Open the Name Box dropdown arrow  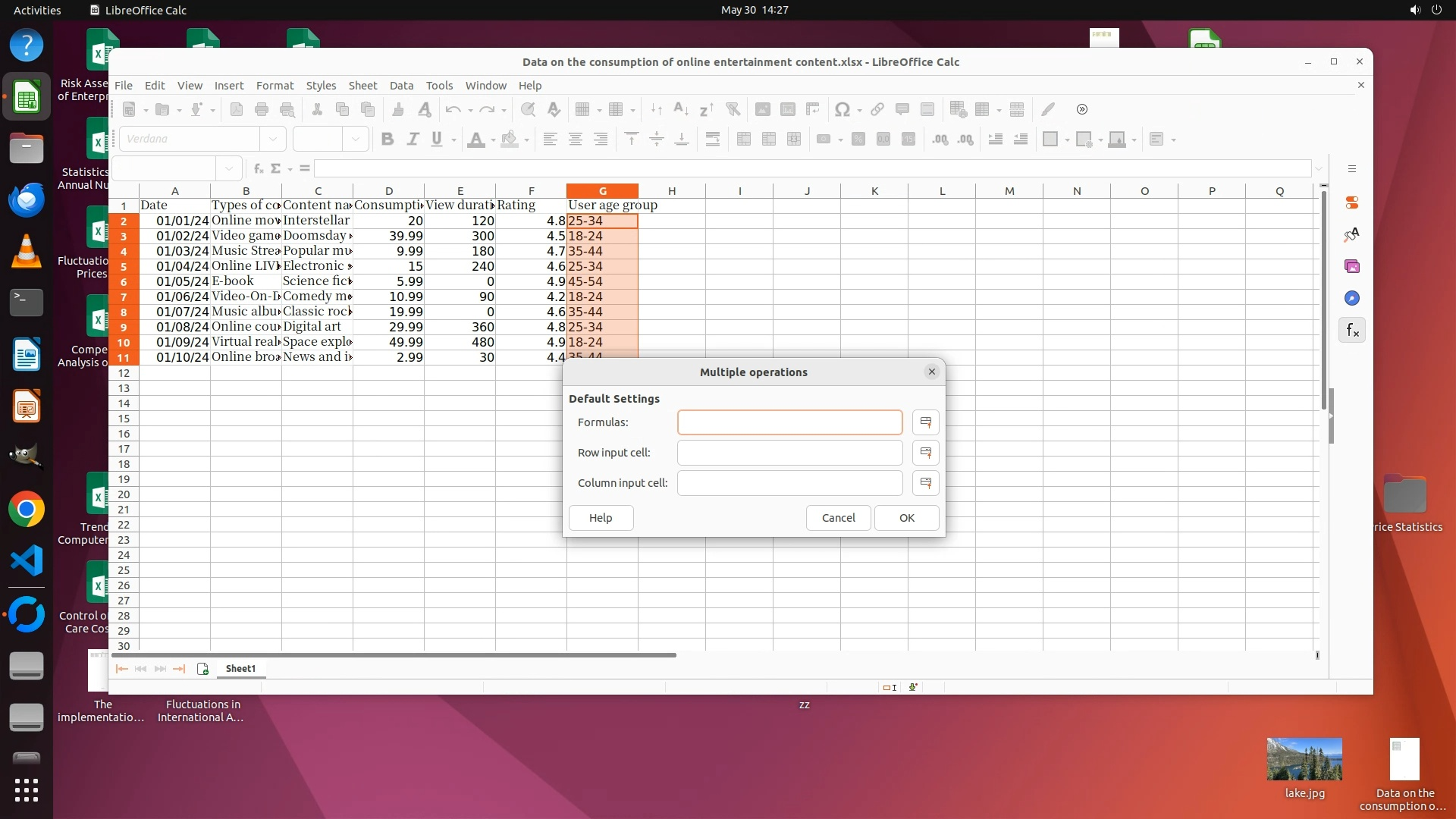228,168
